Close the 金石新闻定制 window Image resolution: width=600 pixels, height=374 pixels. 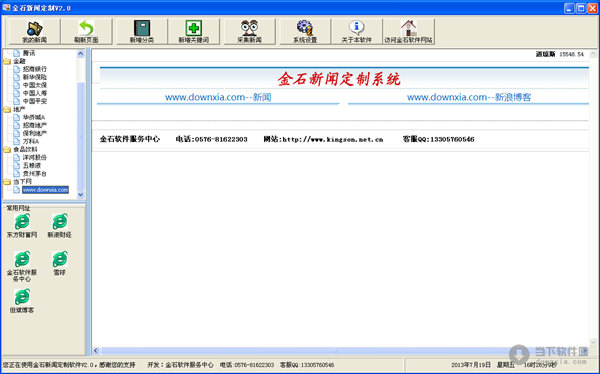click(x=592, y=8)
